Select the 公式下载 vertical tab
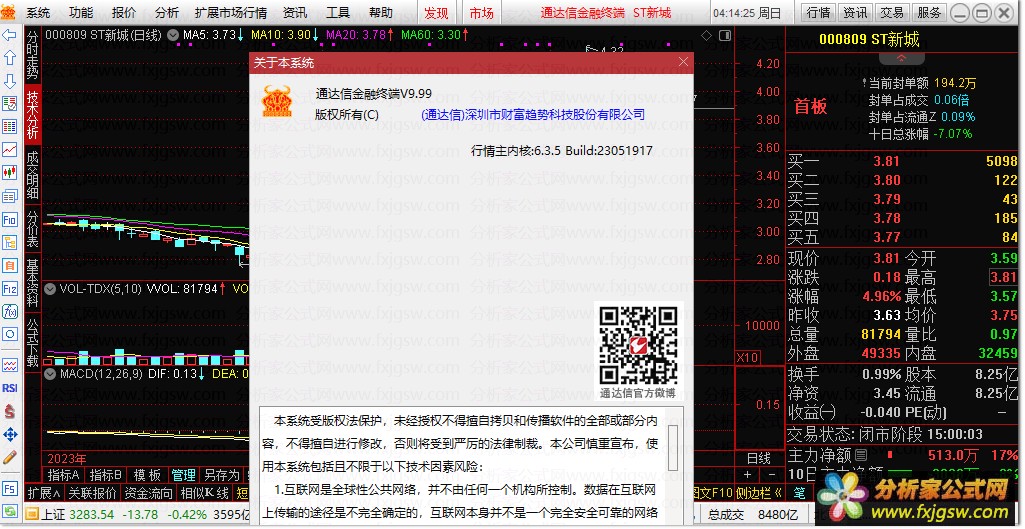Screen dimensions: 1025x529 (33, 342)
